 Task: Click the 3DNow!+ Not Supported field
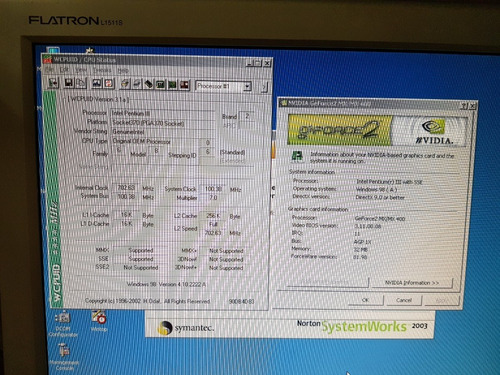coord(226,268)
